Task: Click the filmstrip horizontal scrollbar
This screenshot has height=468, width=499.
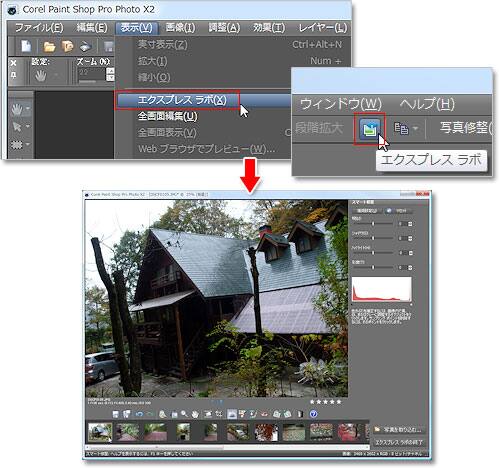Action: [x=227, y=447]
